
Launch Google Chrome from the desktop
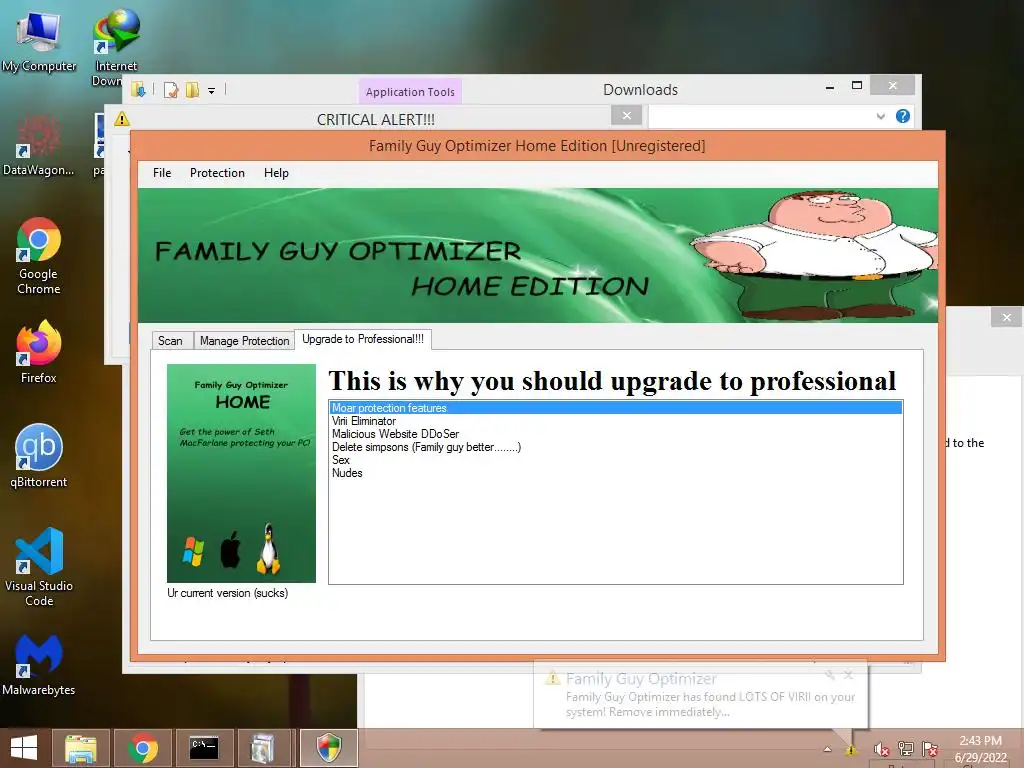tap(39, 255)
